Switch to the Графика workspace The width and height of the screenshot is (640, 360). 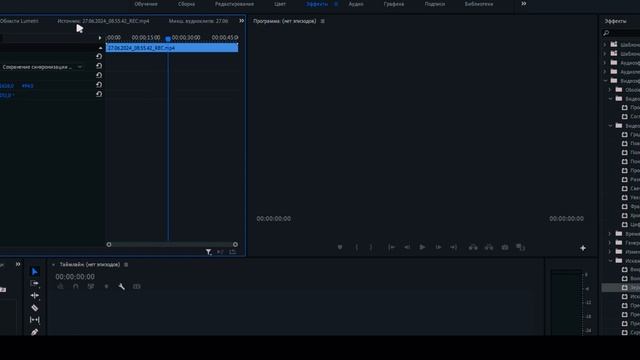[x=393, y=4]
